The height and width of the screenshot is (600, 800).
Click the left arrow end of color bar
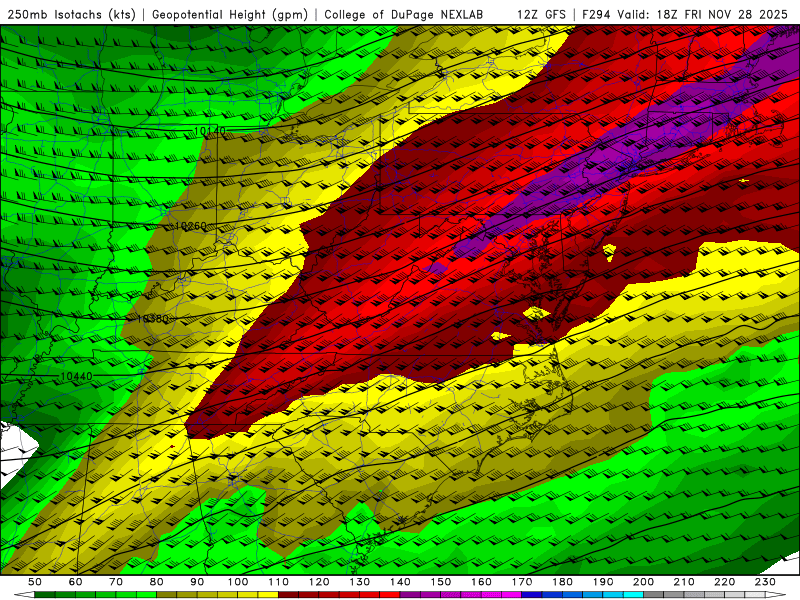[24, 594]
